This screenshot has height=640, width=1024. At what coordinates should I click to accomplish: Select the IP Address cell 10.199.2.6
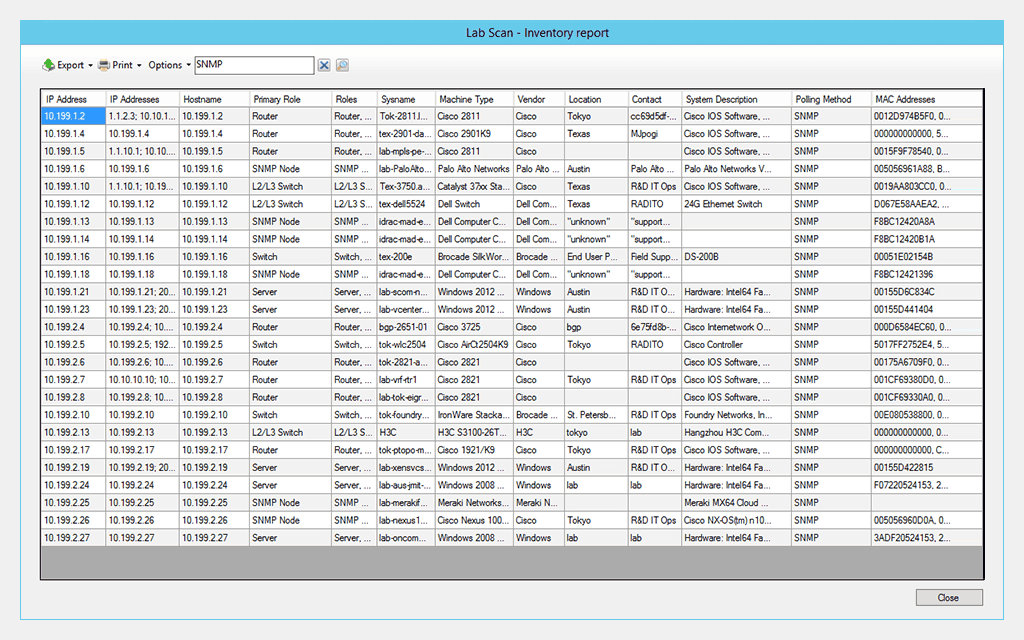tap(73, 362)
